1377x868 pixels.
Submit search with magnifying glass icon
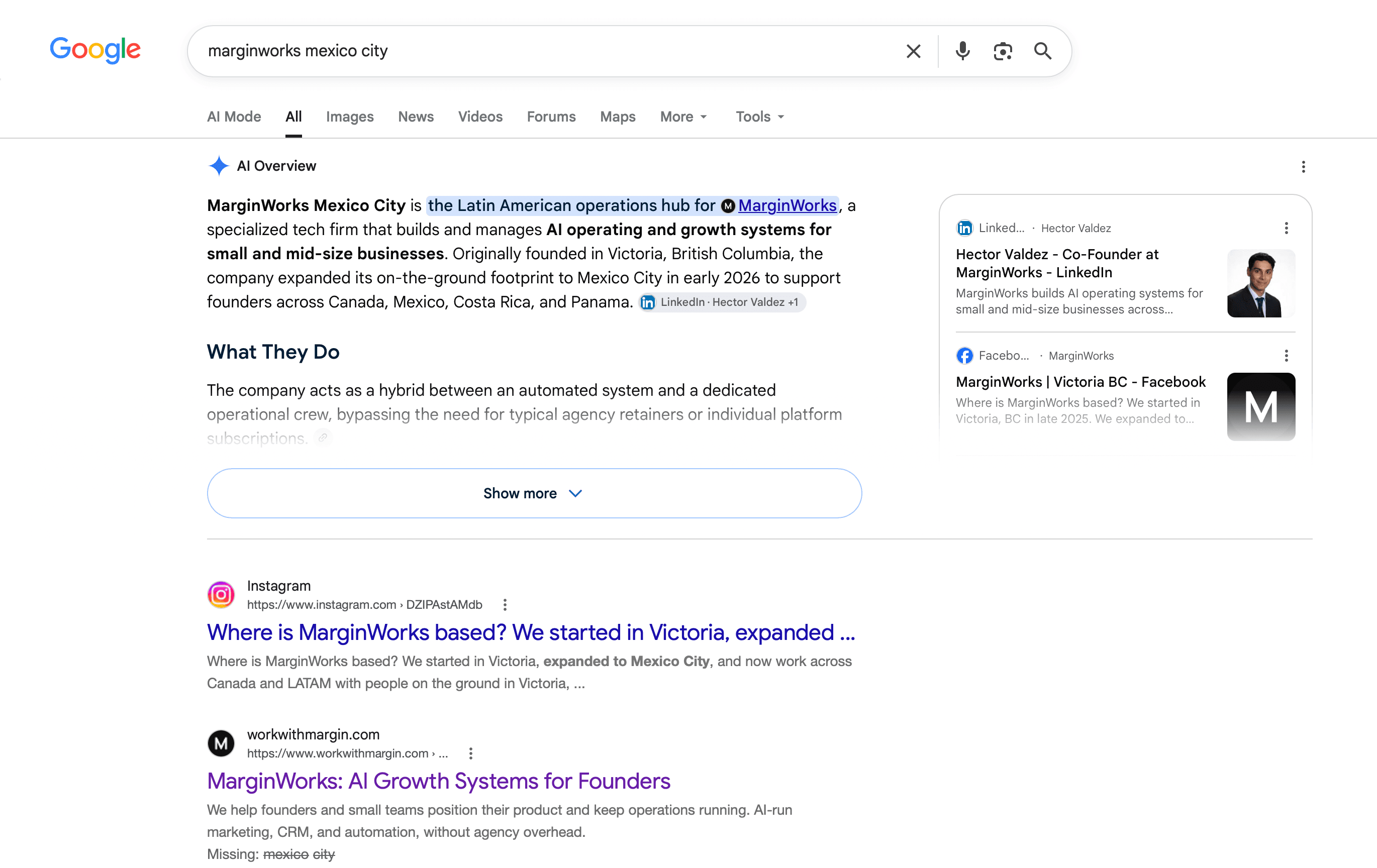click(1042, 51)
